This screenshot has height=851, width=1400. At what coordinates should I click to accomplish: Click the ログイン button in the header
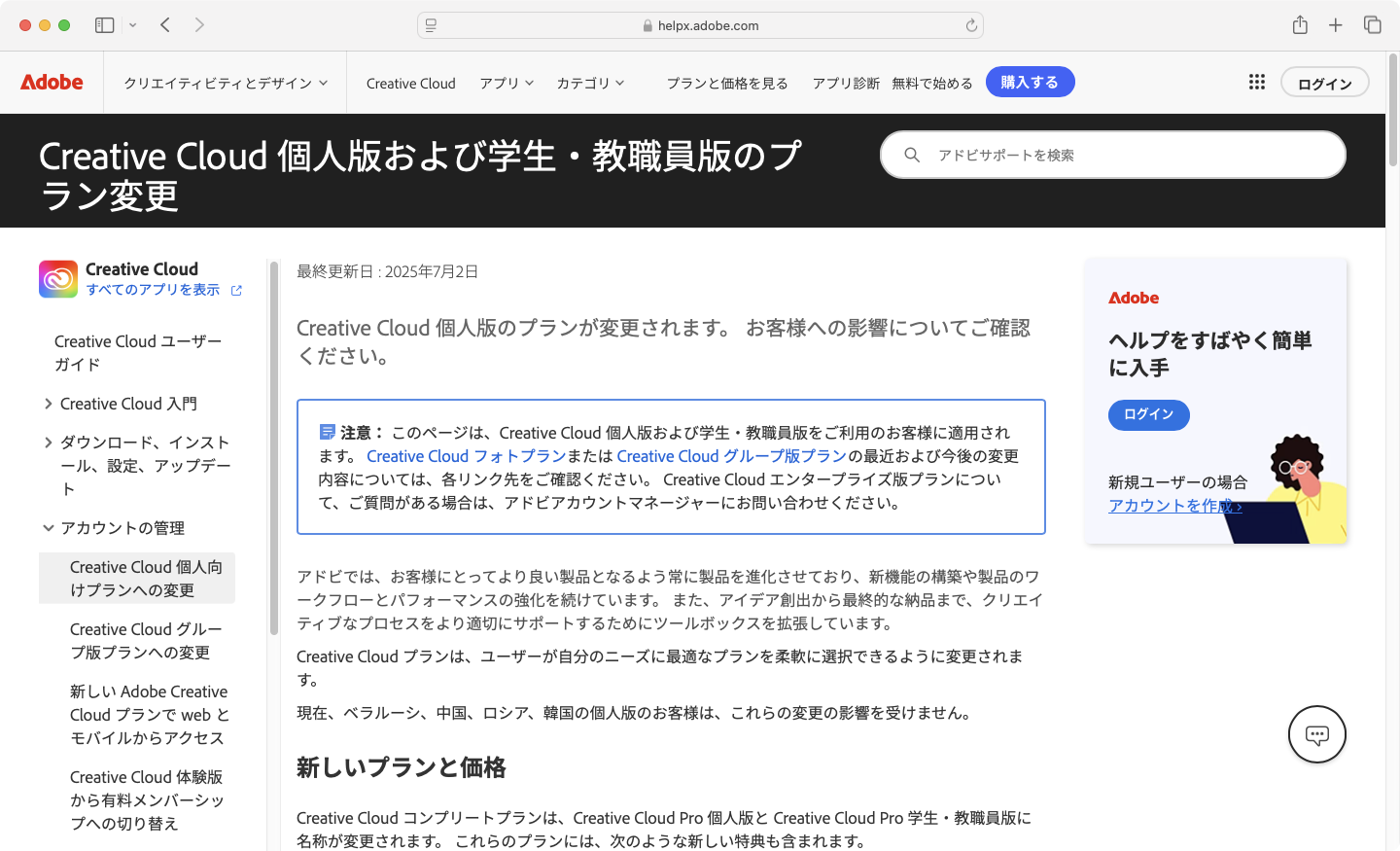point(1325,83)
